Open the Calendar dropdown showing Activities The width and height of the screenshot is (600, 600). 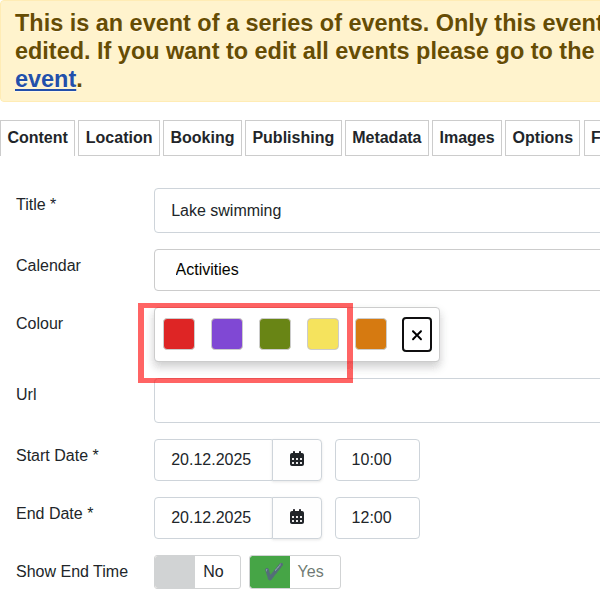click(376, 270)
